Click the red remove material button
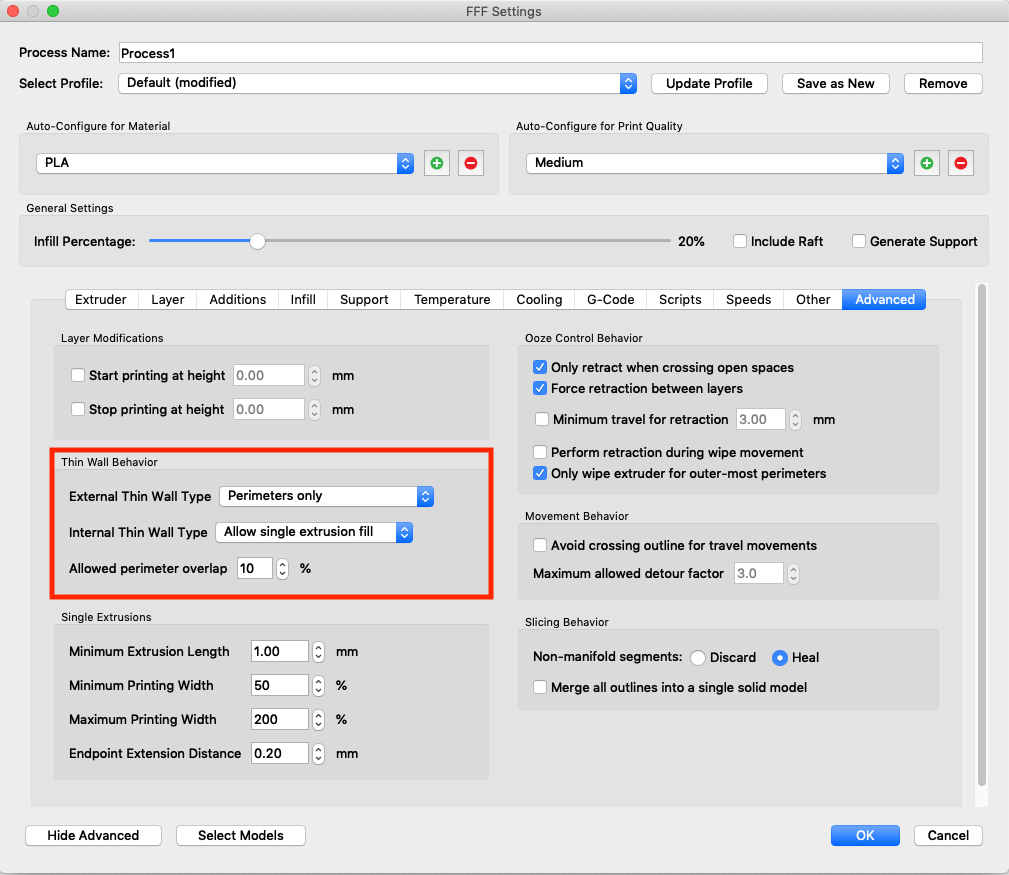This screenshot has width=1009, height=875. coord(470,163)
